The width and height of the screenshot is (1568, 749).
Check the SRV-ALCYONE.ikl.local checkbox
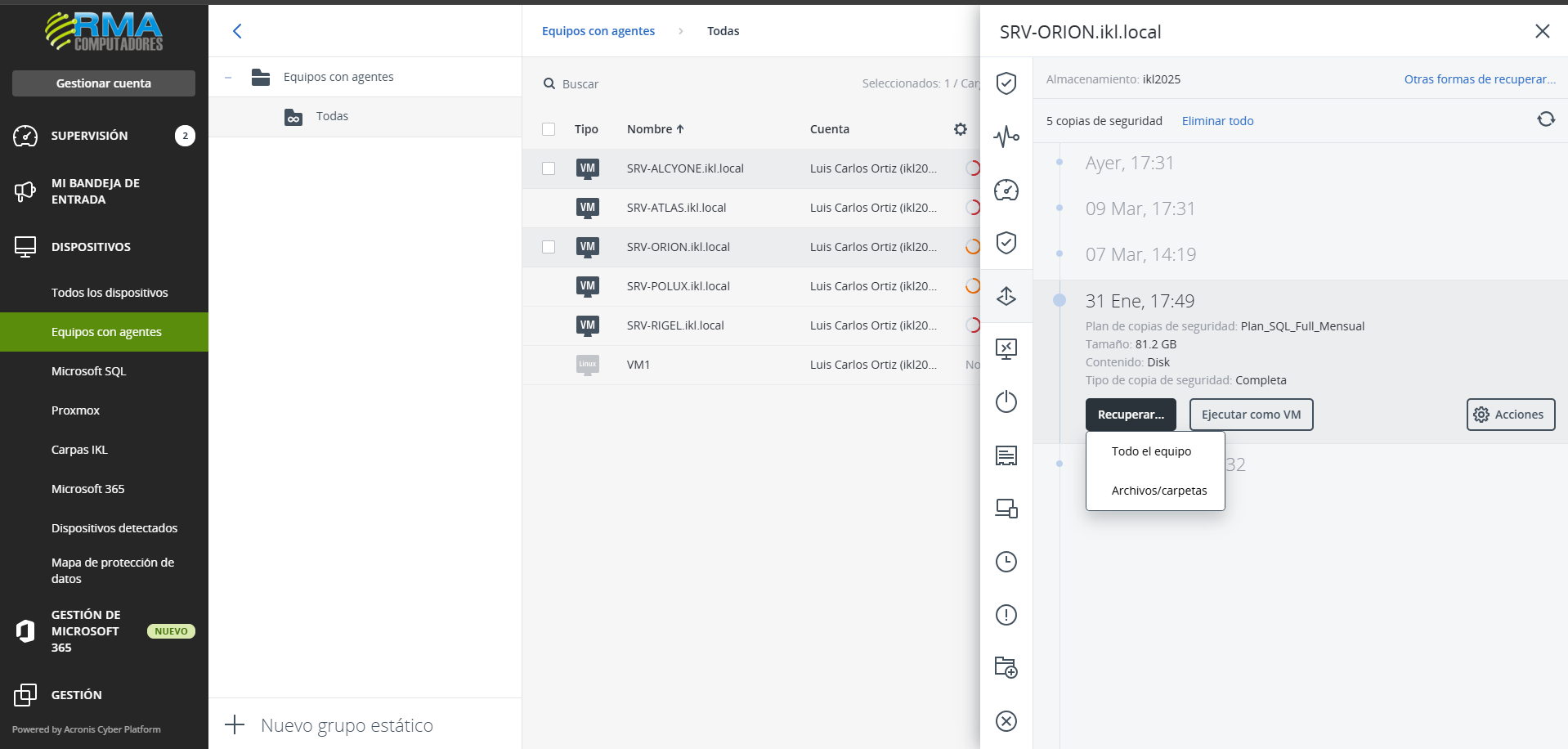[549, 168]
